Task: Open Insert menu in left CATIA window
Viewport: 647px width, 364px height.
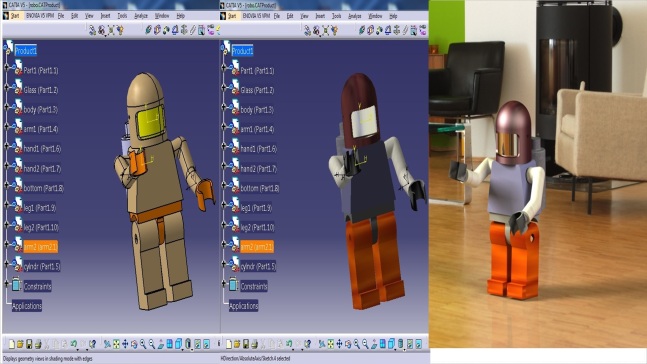Action: point(105,16)
